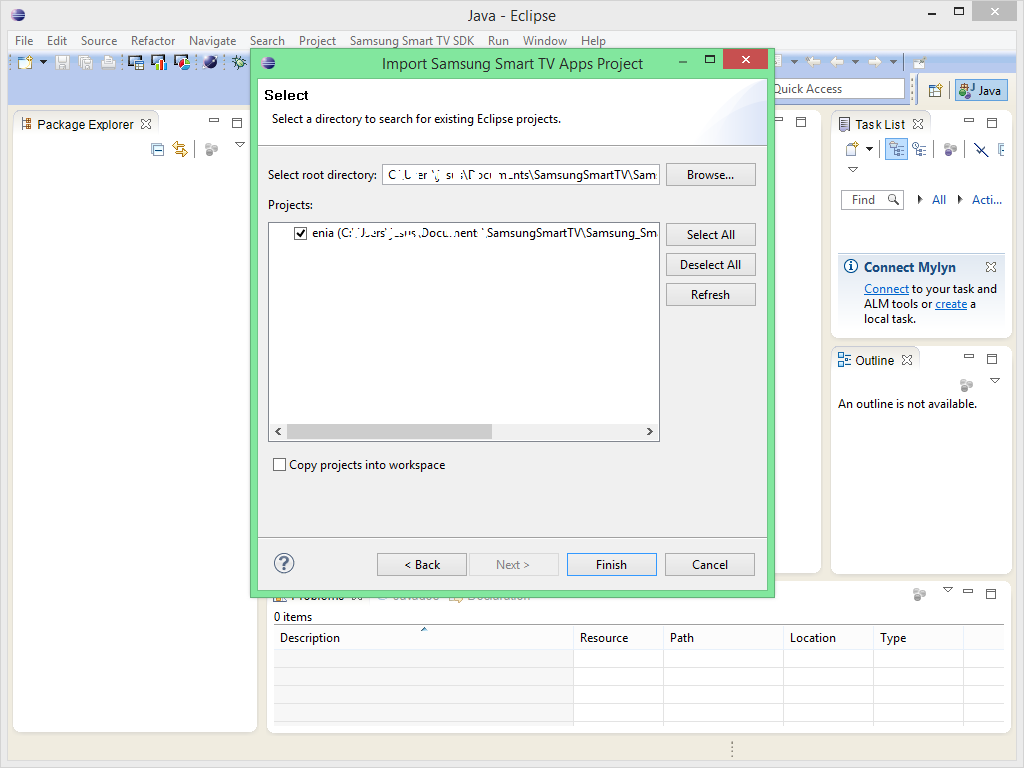Click the projects list horizontal scrollbar thumb
The width and height of the screenshot is (1024, 768).
389,431
